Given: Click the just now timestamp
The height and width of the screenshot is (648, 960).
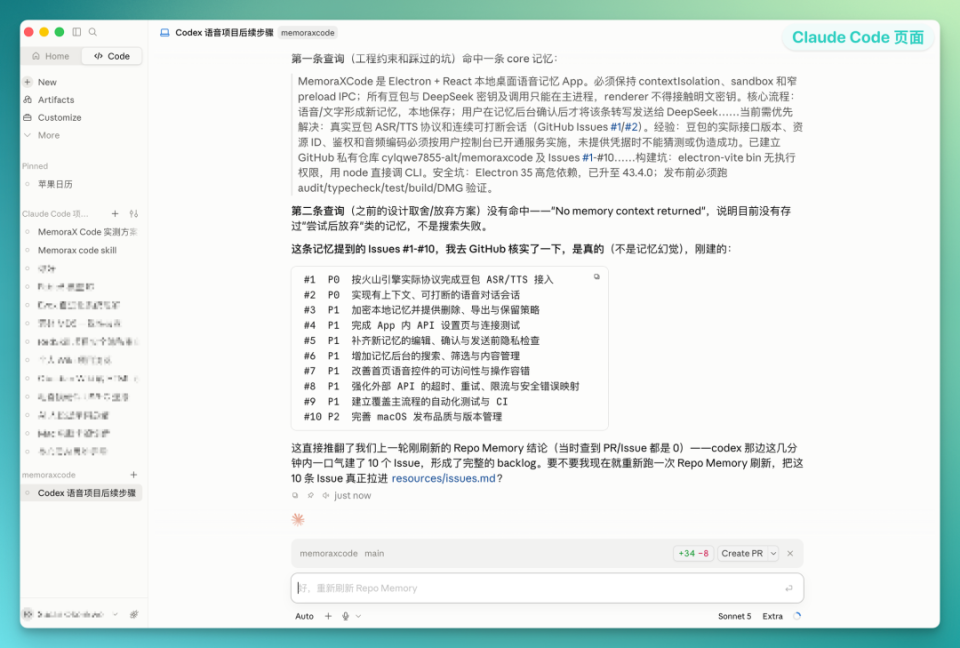Looking at the screenshot, I should (x=353, y=495).
